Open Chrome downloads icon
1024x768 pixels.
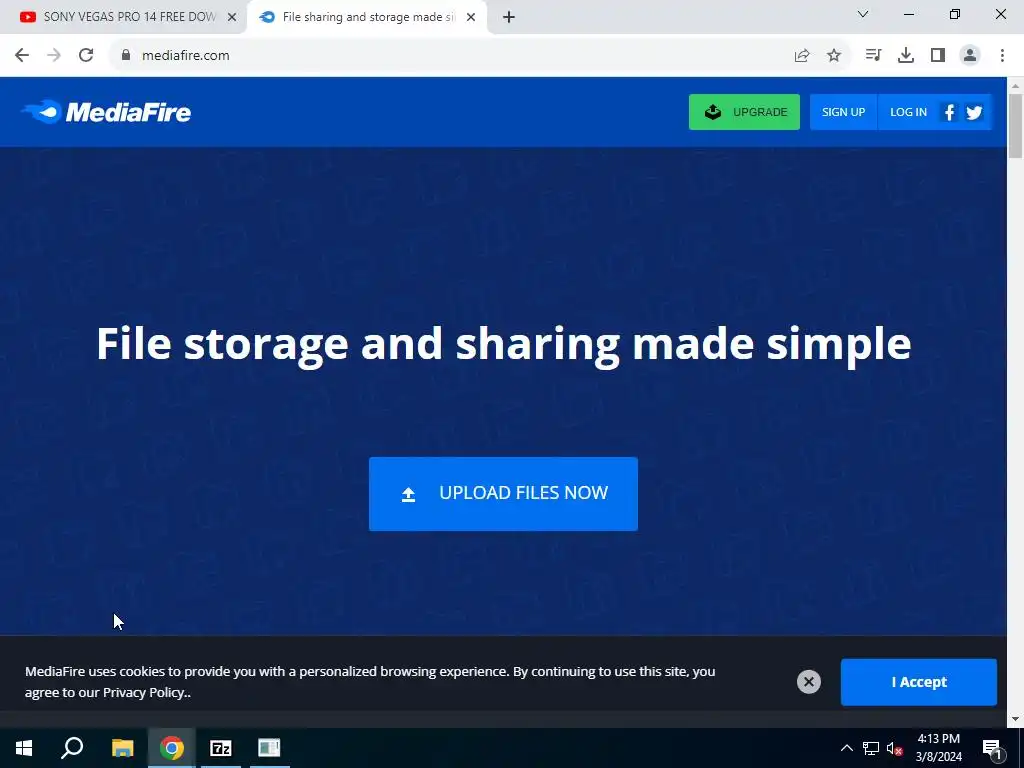click(x=906, y=56)
